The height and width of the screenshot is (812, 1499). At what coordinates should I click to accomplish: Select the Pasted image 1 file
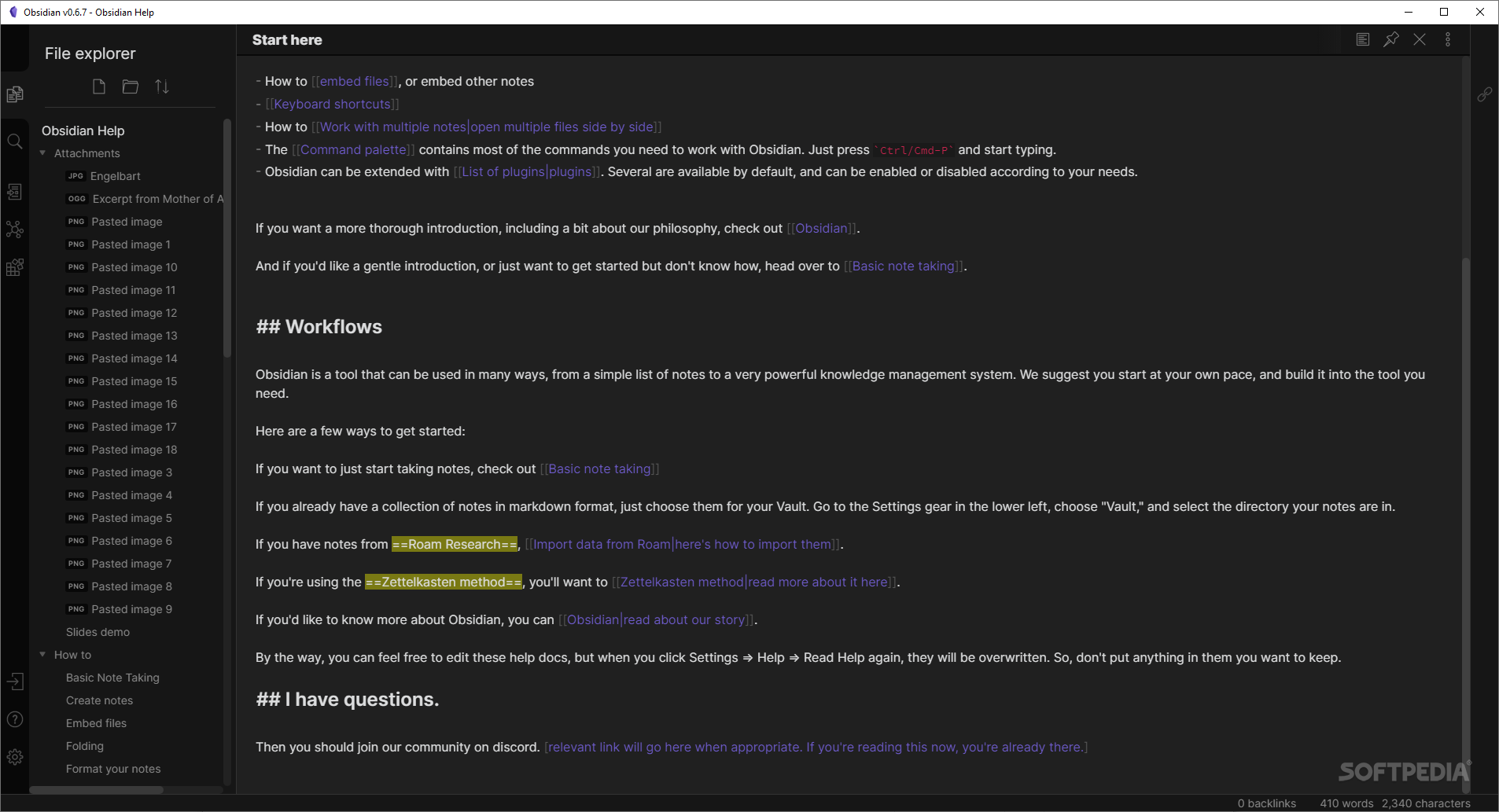coord(131,244)
